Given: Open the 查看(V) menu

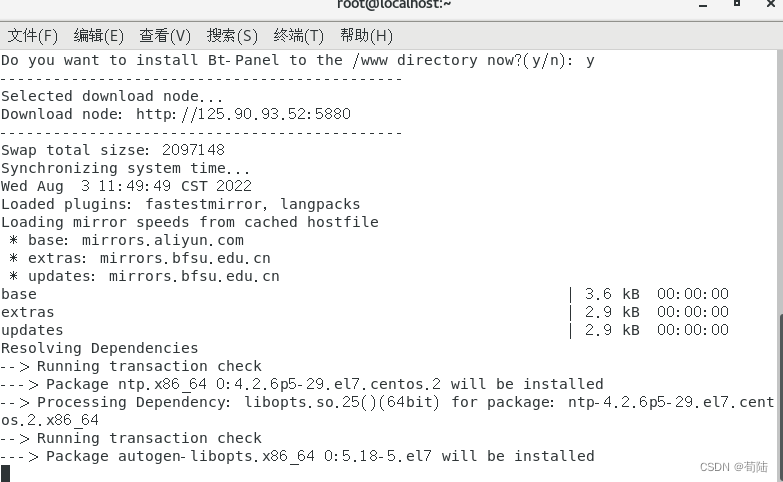Looking at the screenshot, I should click(165, 35).
